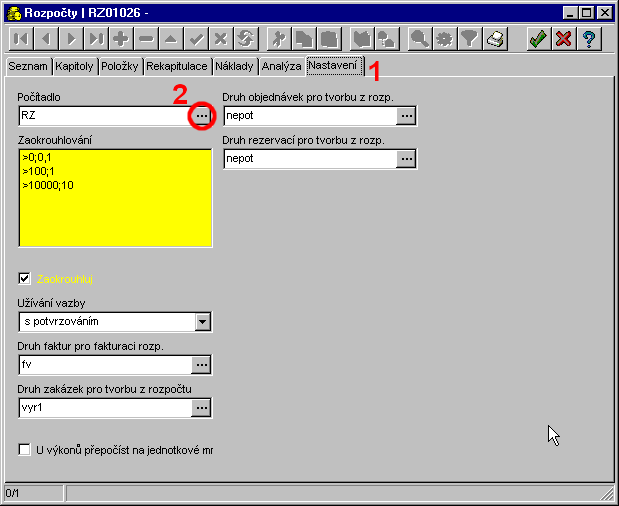Open the Rekapitulace tab

click(176, 66)
